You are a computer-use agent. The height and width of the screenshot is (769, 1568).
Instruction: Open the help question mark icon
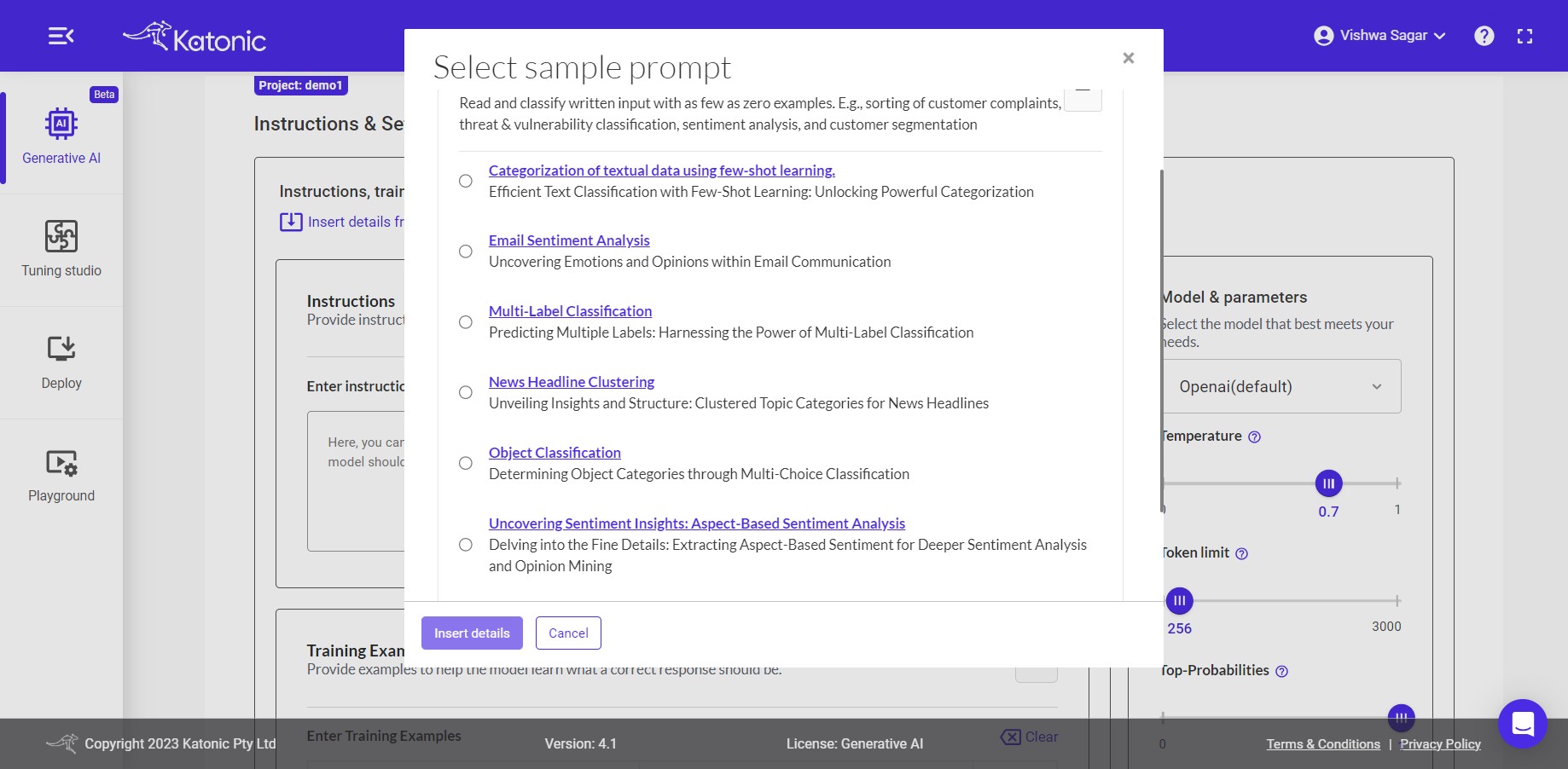(x=1484, y=36)
